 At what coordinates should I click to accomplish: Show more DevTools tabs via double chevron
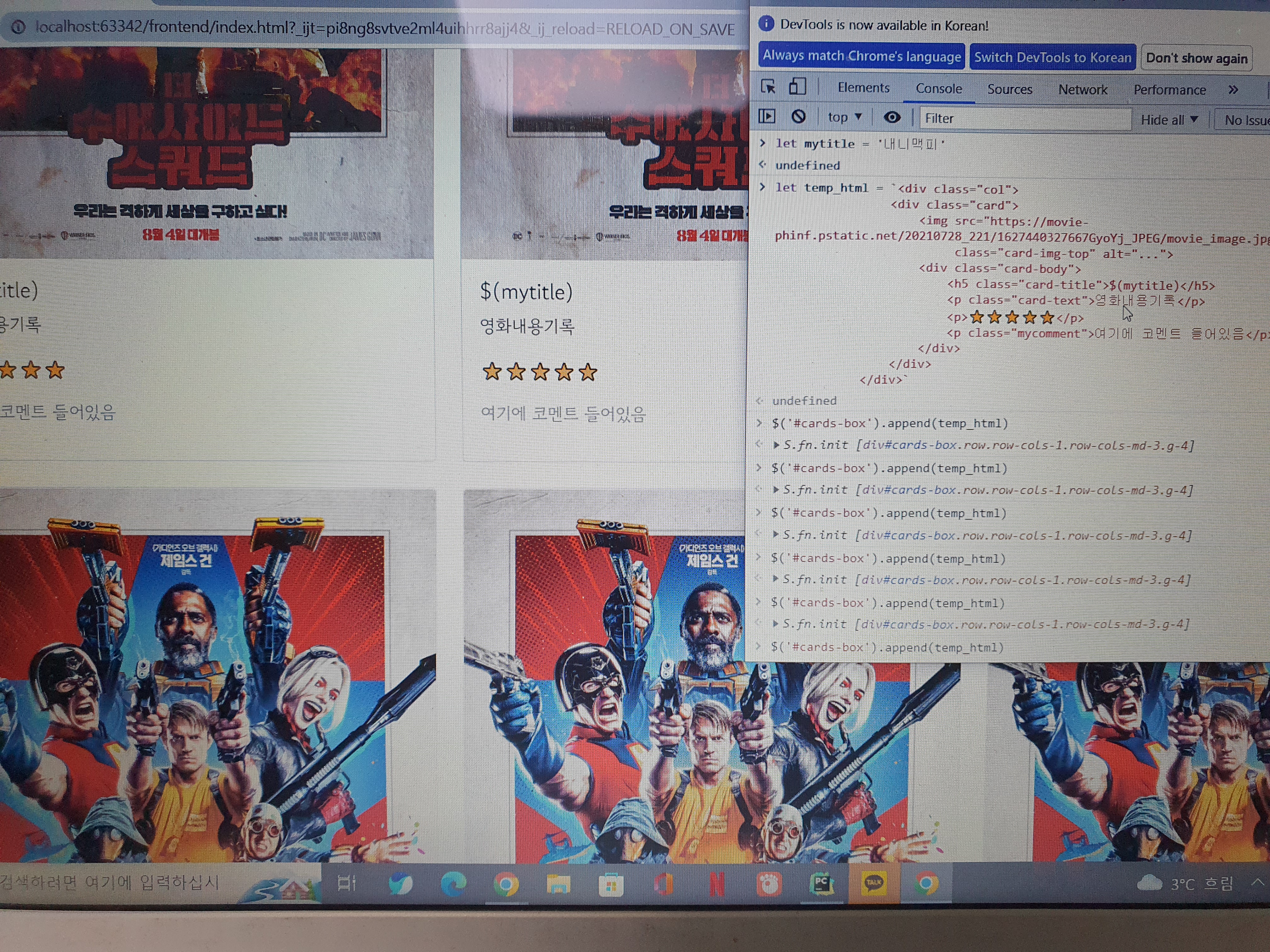pos(1233,89)
